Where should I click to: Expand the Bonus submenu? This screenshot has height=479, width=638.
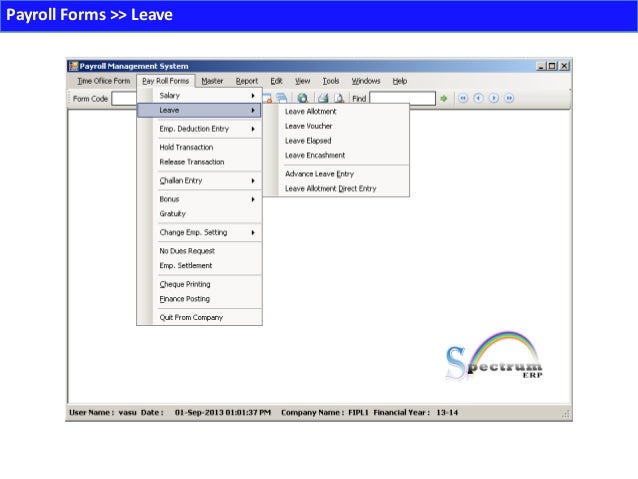click(x=199, y=199)
